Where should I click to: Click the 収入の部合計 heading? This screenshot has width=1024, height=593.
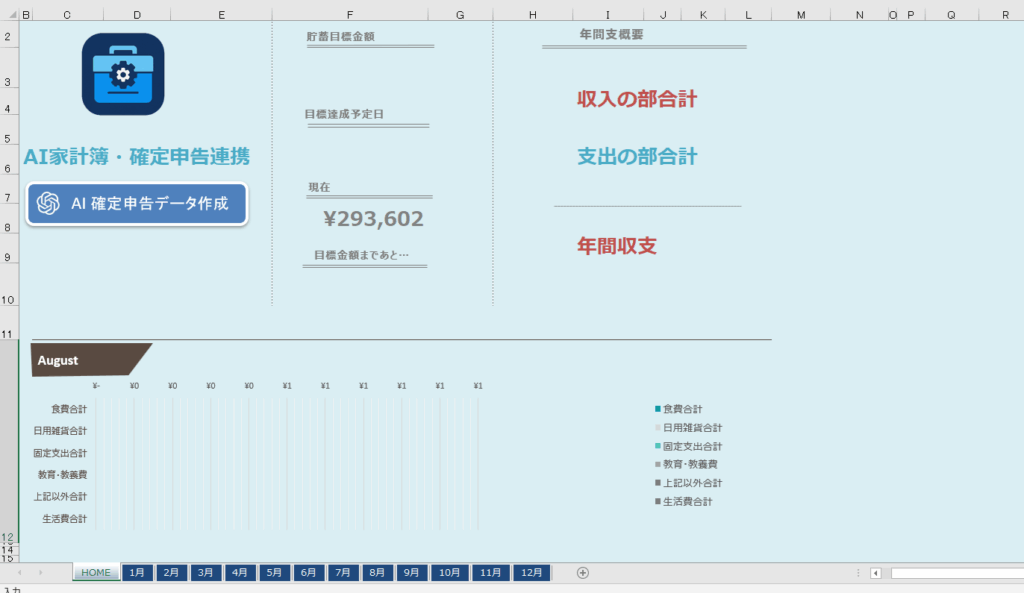tap(636, 99)
